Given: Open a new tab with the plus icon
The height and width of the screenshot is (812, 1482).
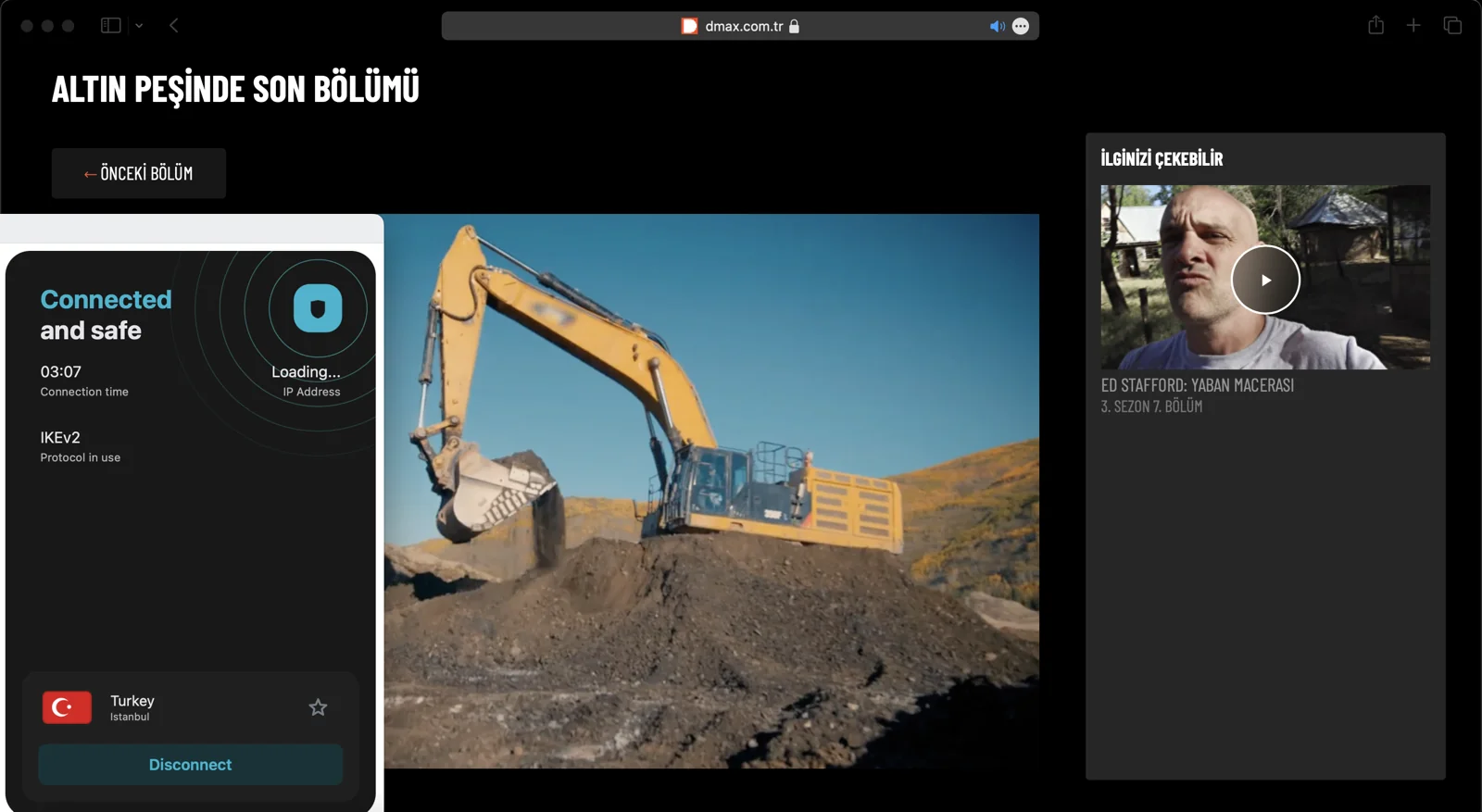Looking at the screenshot, I should 1413,26.
